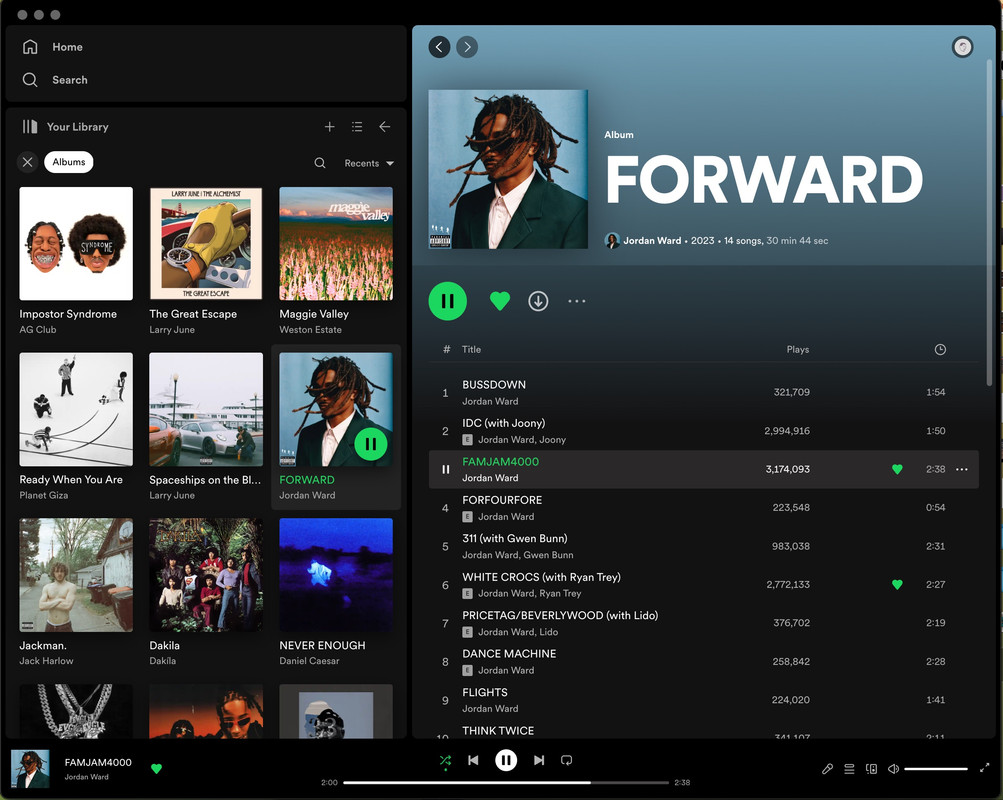The height and width of the screenshot is (800, 1003).
Task: Show lyrics with microphone icon
Action: [x=827, y=769]
